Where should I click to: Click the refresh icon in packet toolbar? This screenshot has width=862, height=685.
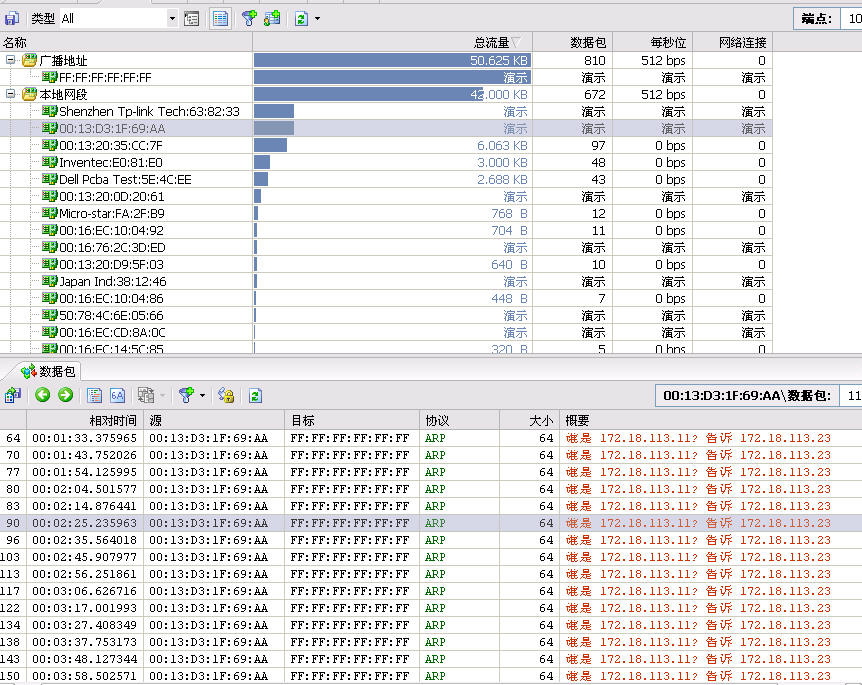pyautogui.click(x=255, y=395)
